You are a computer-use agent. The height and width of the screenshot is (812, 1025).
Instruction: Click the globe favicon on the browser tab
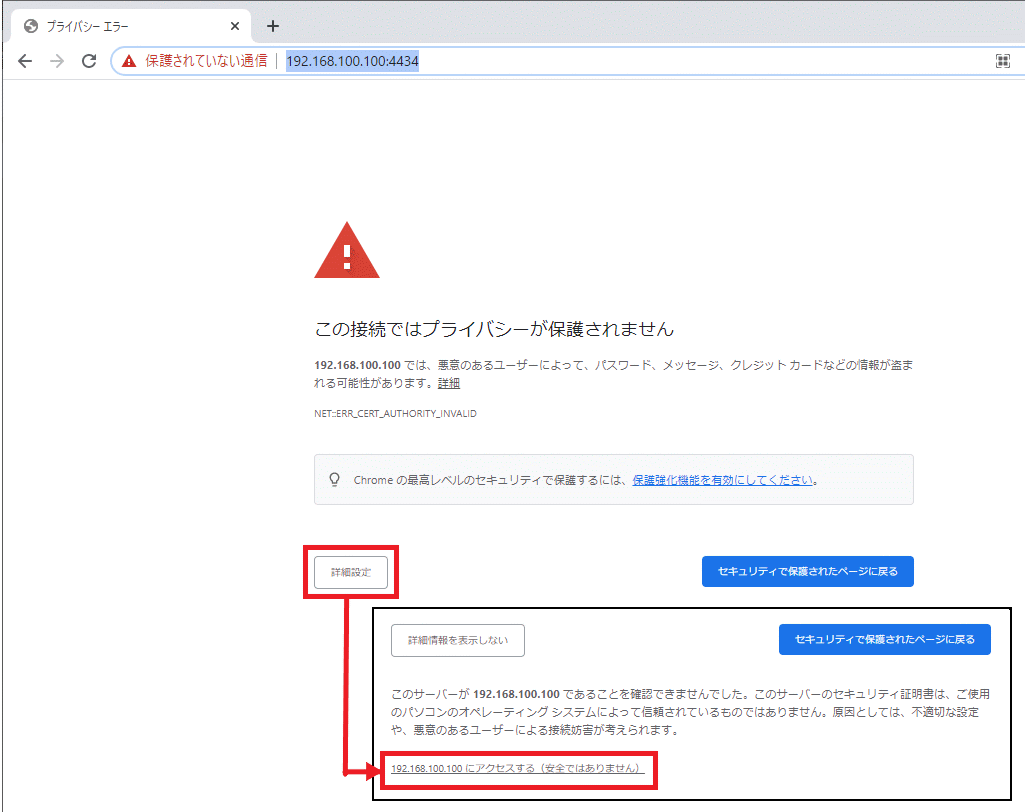[31, 26]
